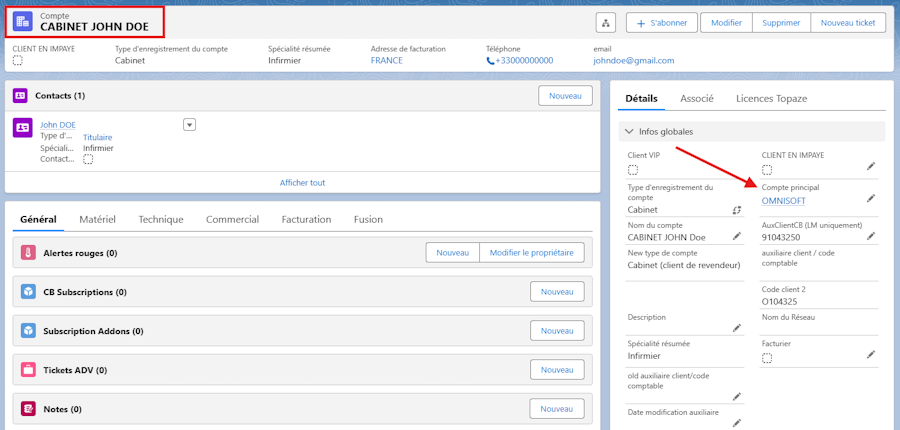Viewport: 900px width, 430px height.
Task: Click the phone icon beside +33000000000
Action: [x=490, y=61]
